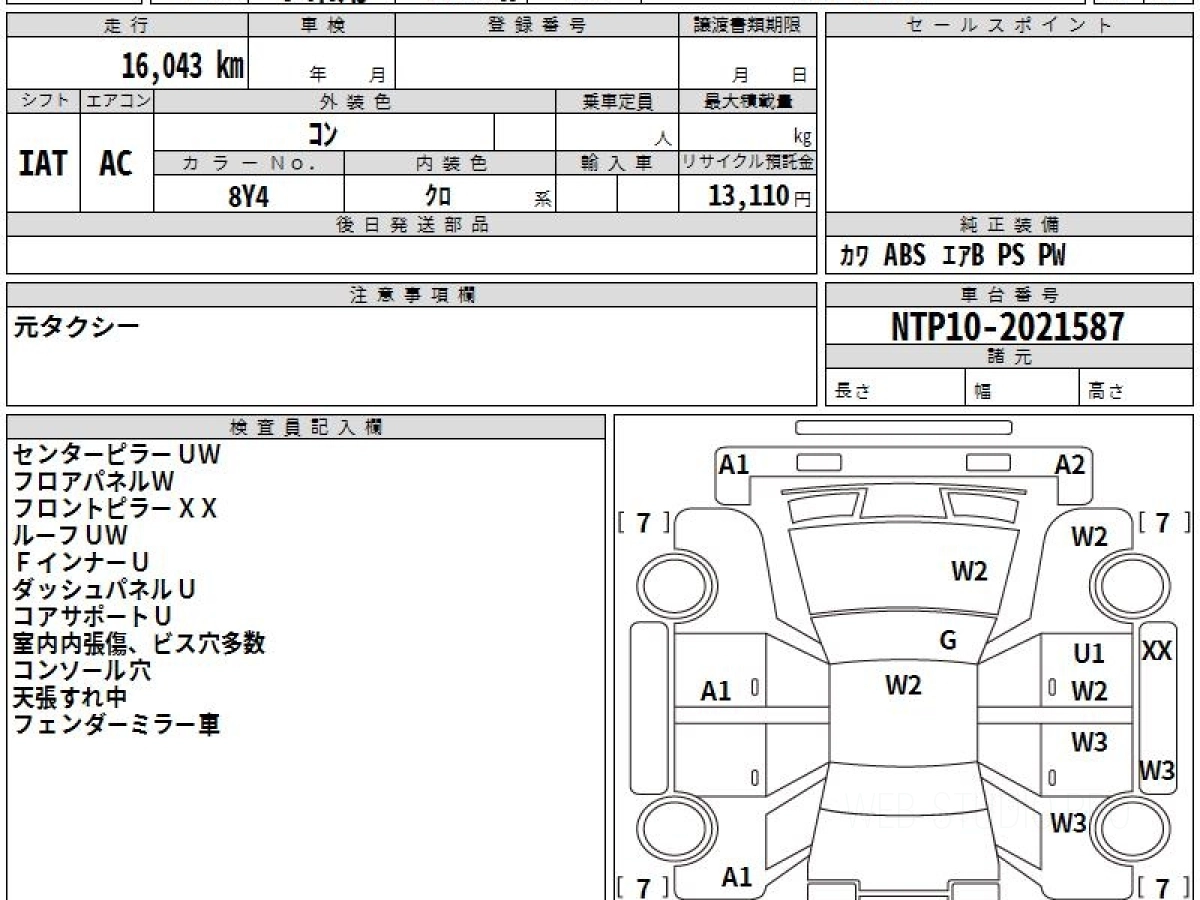Select the 乗車定員 label
1200x900 pixels.
pyautogui.click(x=618, y=101)
